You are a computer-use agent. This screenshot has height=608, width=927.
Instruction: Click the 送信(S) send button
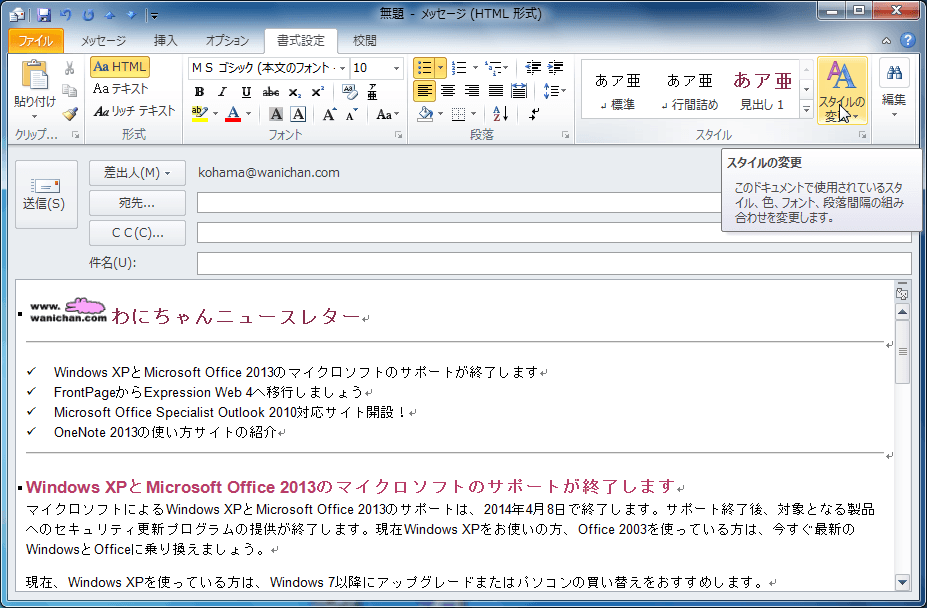(46, 194)
